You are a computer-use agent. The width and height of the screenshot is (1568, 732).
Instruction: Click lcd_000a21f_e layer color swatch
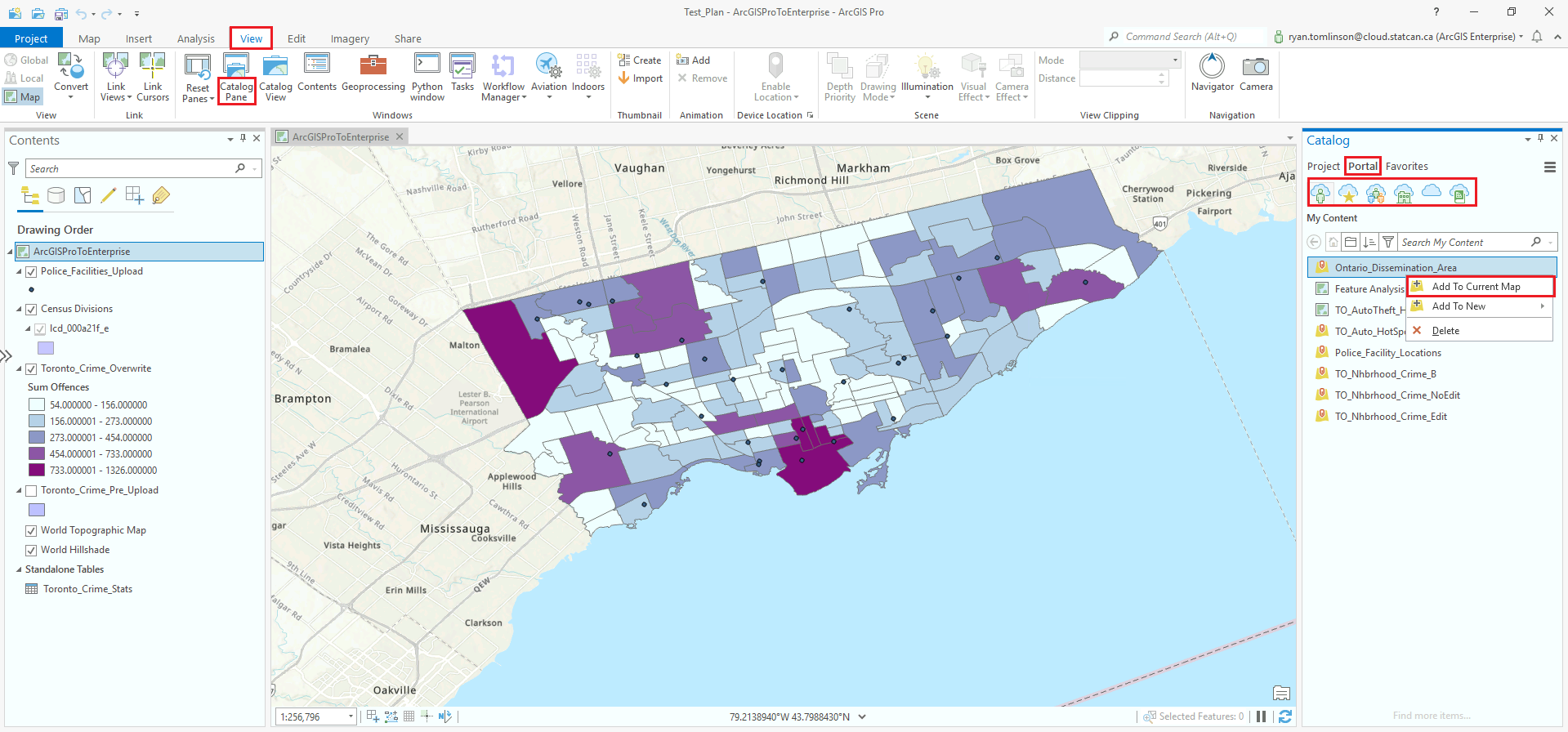point(46,348)
